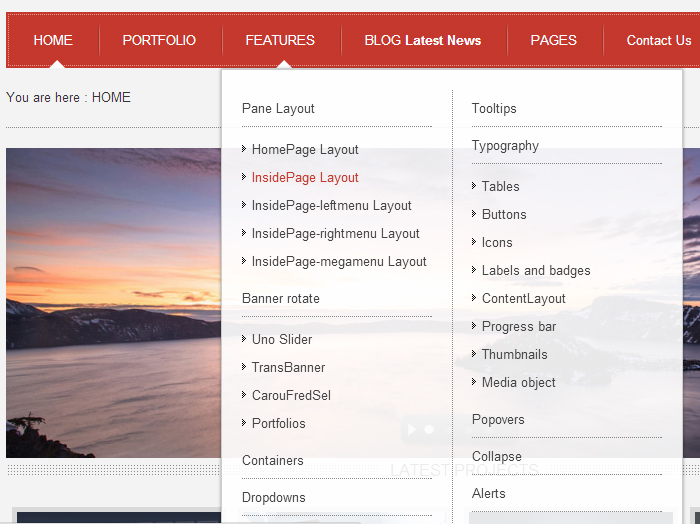Go to Labels and badges

[x=536, y=271]
